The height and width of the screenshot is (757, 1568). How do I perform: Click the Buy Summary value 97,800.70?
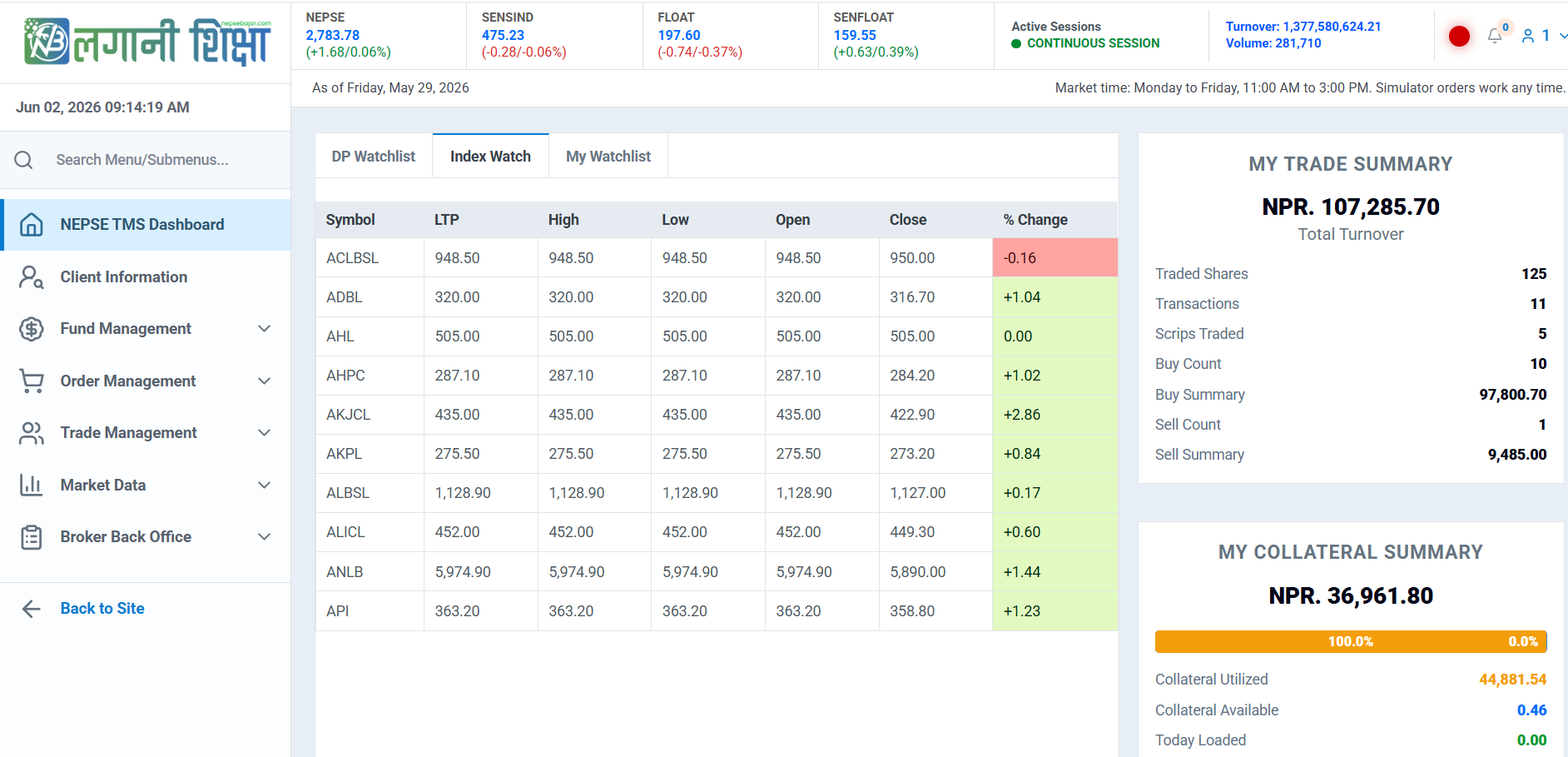1513,395
